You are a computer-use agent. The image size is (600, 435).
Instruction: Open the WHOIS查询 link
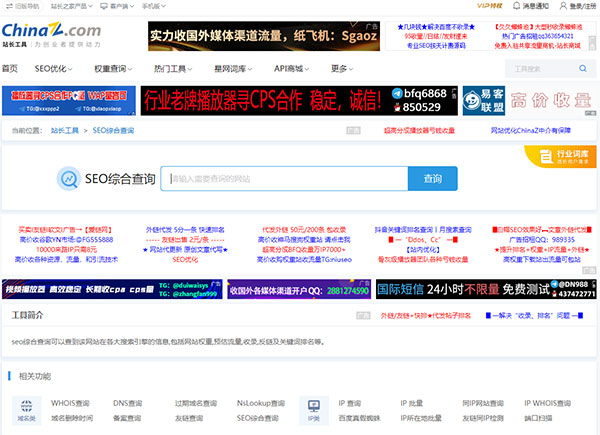(x=68, y=403)
